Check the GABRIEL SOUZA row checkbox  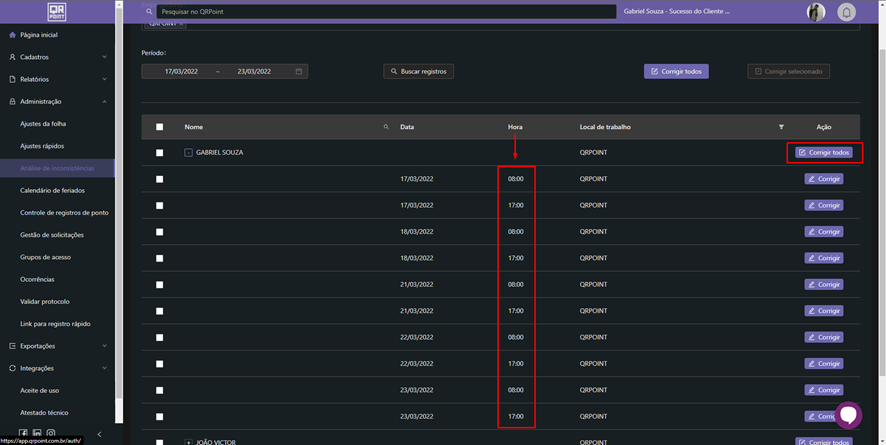159,153
